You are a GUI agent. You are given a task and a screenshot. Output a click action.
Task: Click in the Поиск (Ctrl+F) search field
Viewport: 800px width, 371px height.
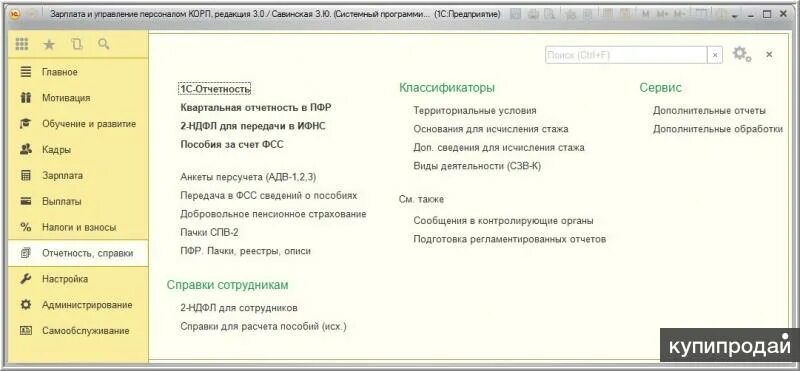pyautogui.click(x=626, y=55)
